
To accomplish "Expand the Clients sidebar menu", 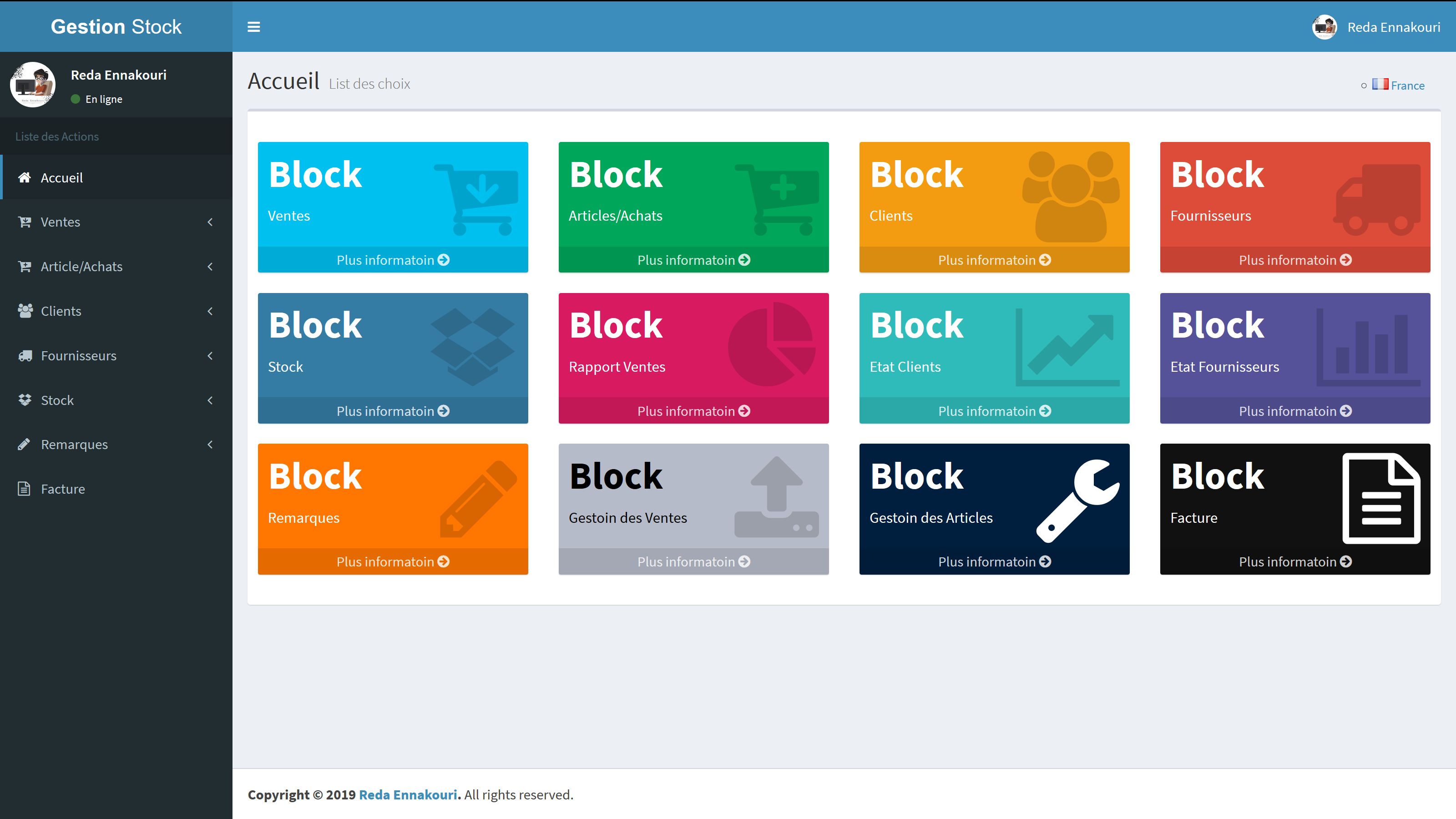I will pos(210,311).
